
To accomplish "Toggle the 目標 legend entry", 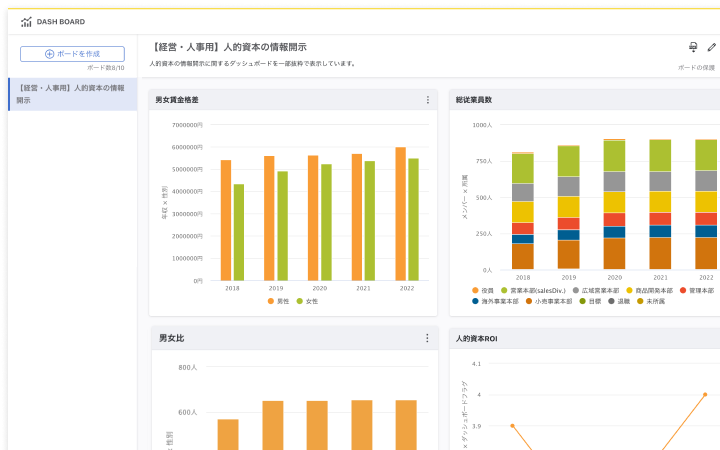I will 590,301.
